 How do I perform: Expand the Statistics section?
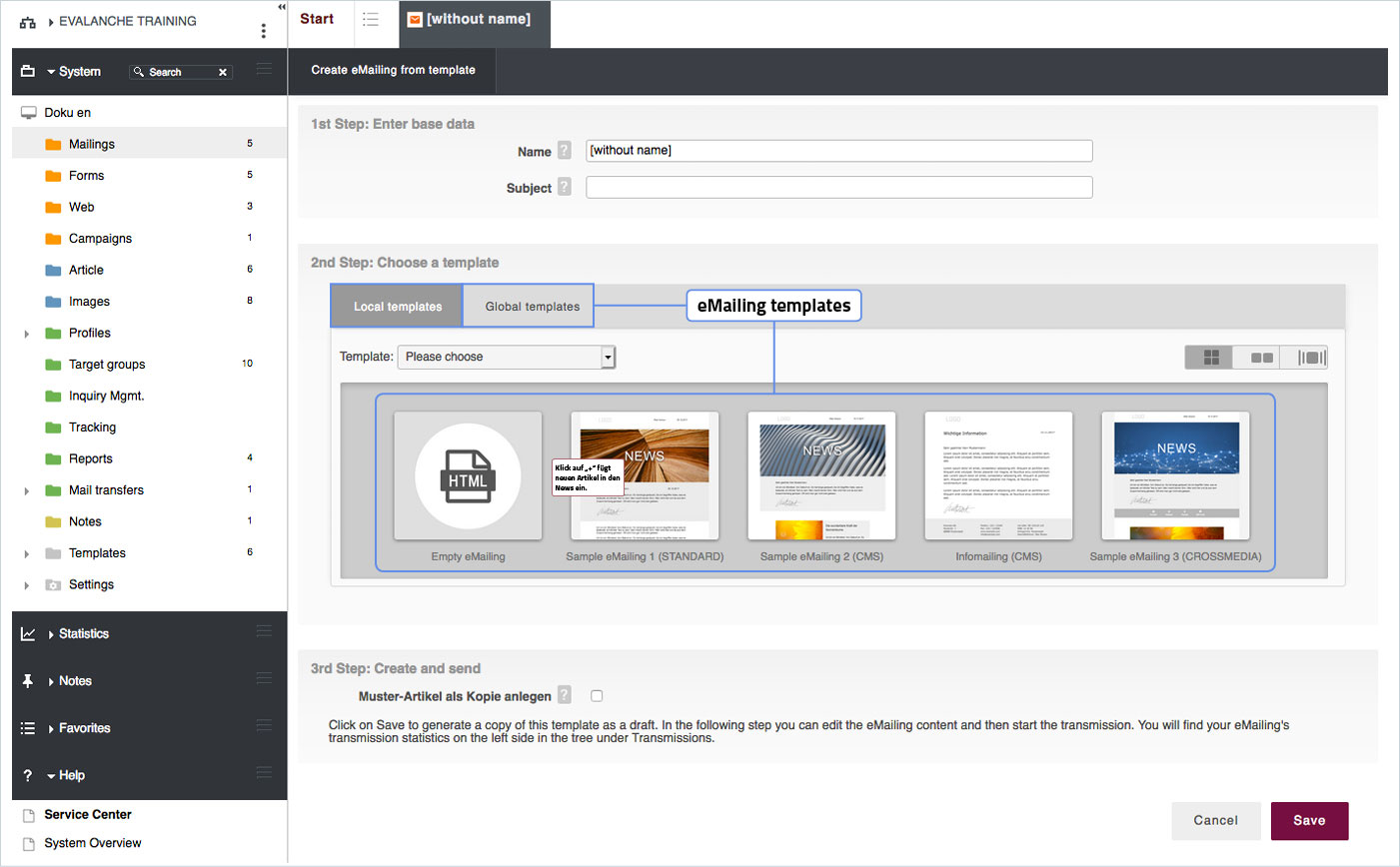tap(51, 634)
